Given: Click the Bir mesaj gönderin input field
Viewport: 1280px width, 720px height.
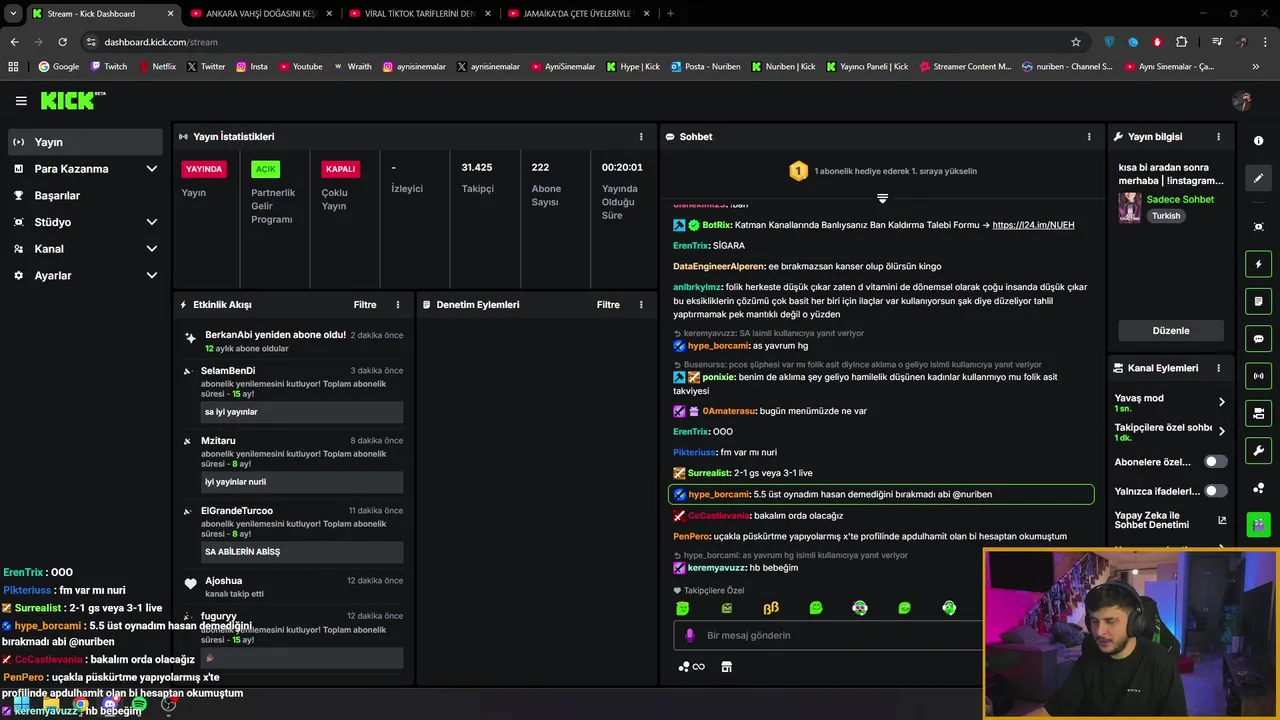Looking at the screenshot, I should [x=830, y=635].
